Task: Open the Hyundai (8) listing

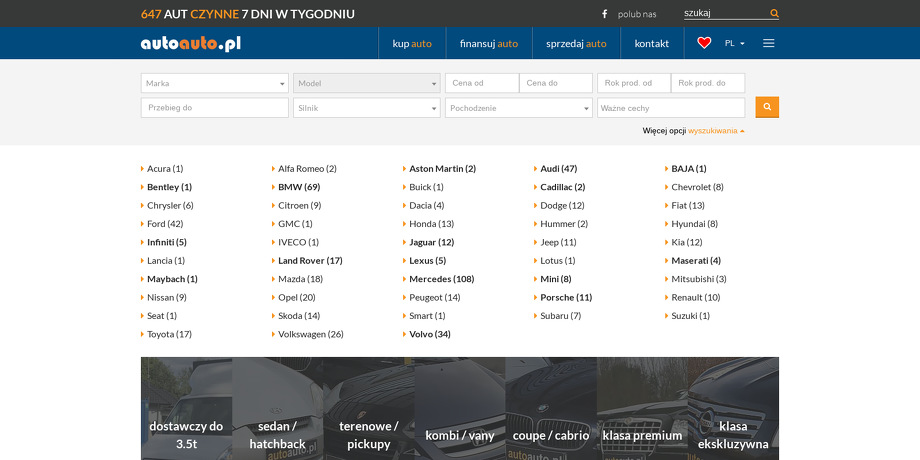Action: (x=695, y=224)
